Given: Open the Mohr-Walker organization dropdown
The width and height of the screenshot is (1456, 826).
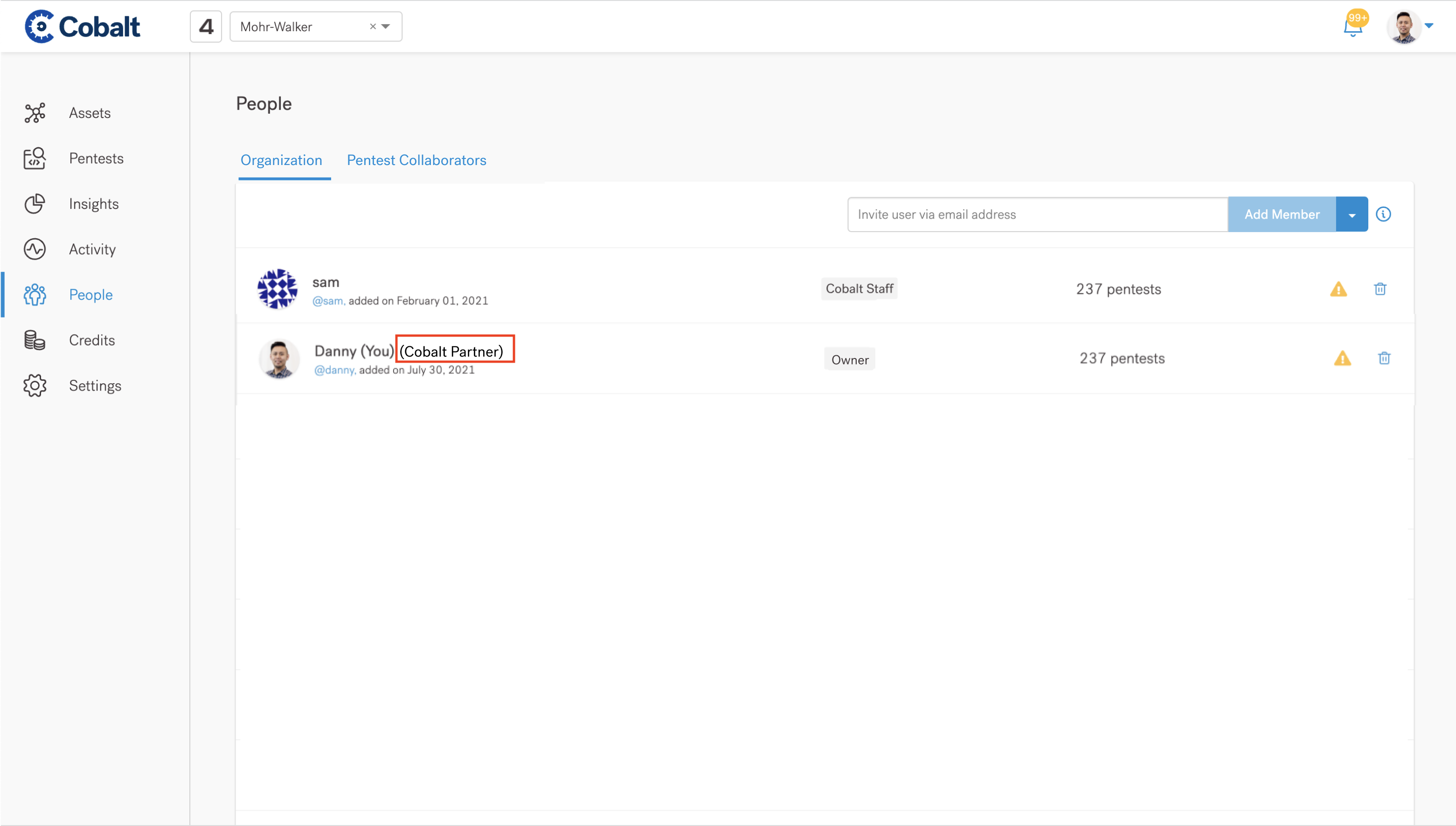Looking at the screenshot, I should pos(386,27).
